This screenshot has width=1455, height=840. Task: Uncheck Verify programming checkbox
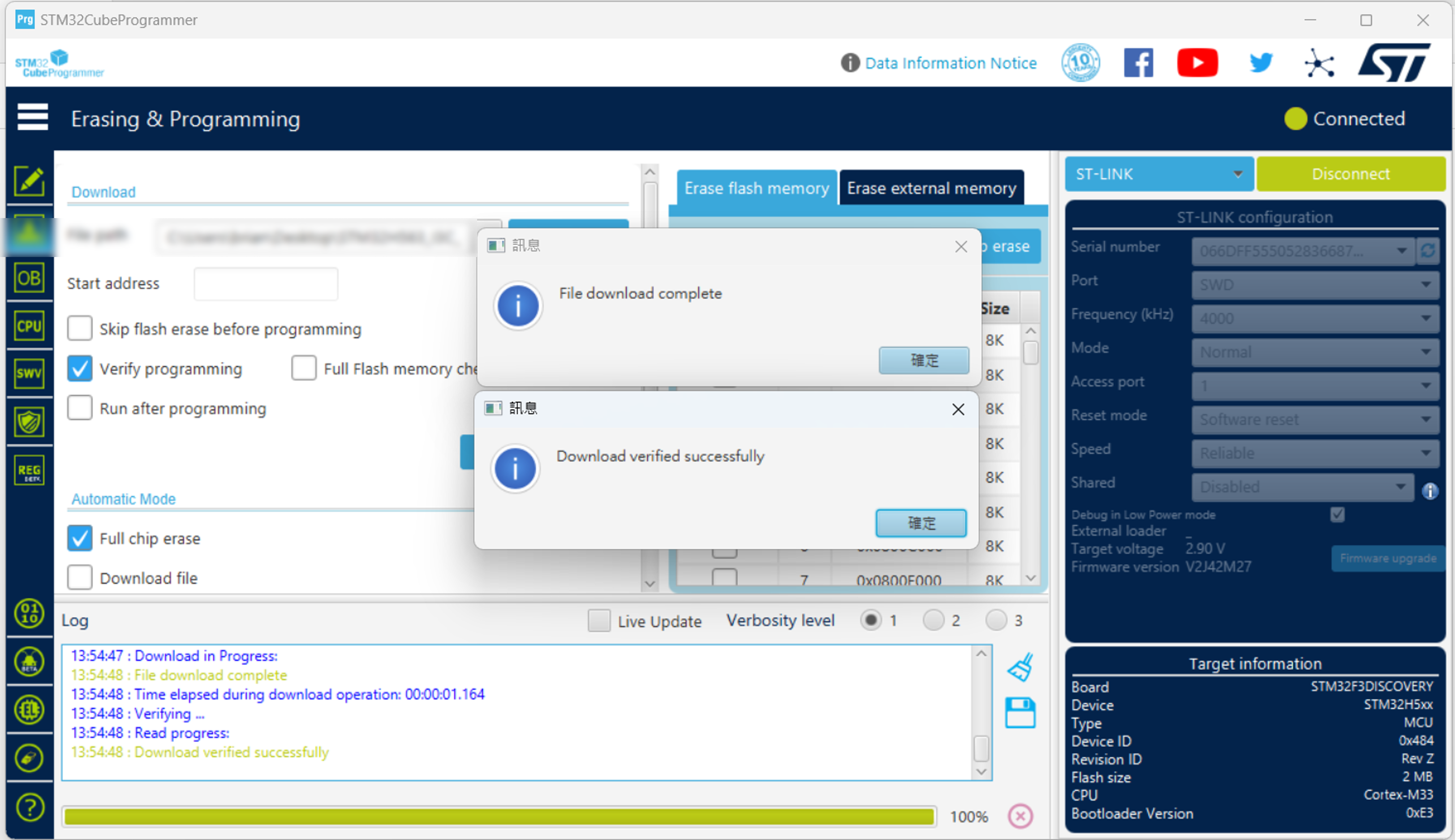pyautogui.click(x=80, y=369)
